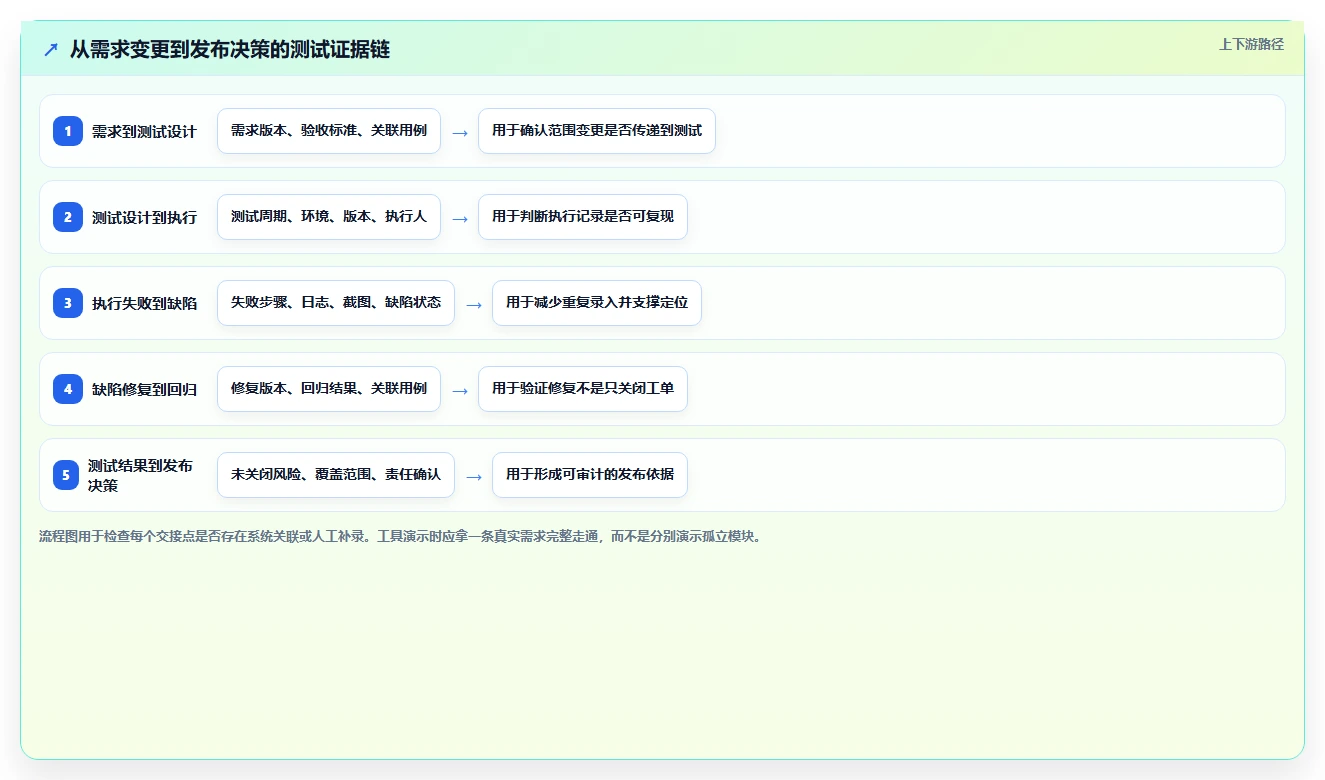The height and width of the screenshot is (780, 1325).
Task: Select the 执行失败到缺陷 step label
Action: pyautogui.click(x=144, y=303)
